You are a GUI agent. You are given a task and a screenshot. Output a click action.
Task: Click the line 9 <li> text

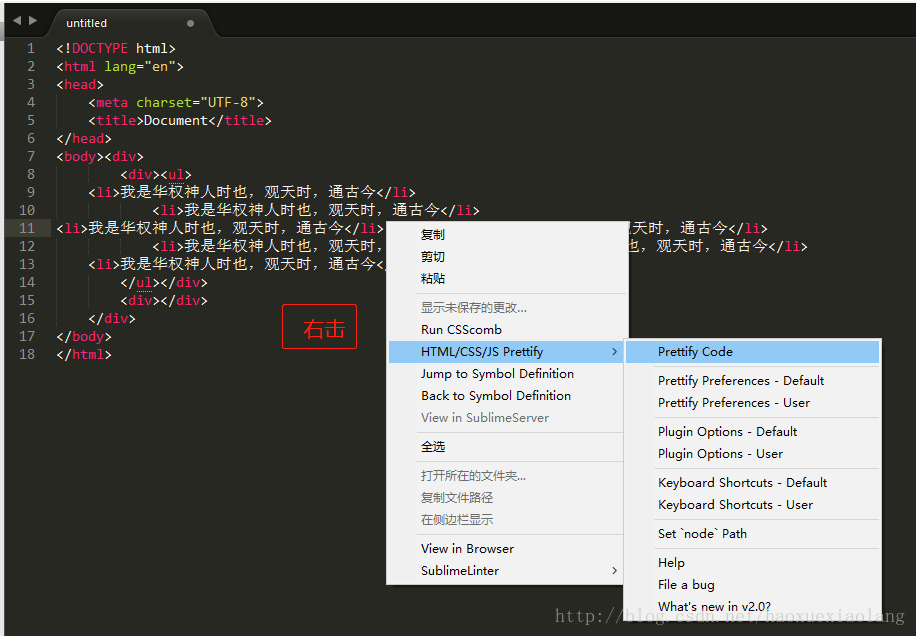click(x=252, y=192)
